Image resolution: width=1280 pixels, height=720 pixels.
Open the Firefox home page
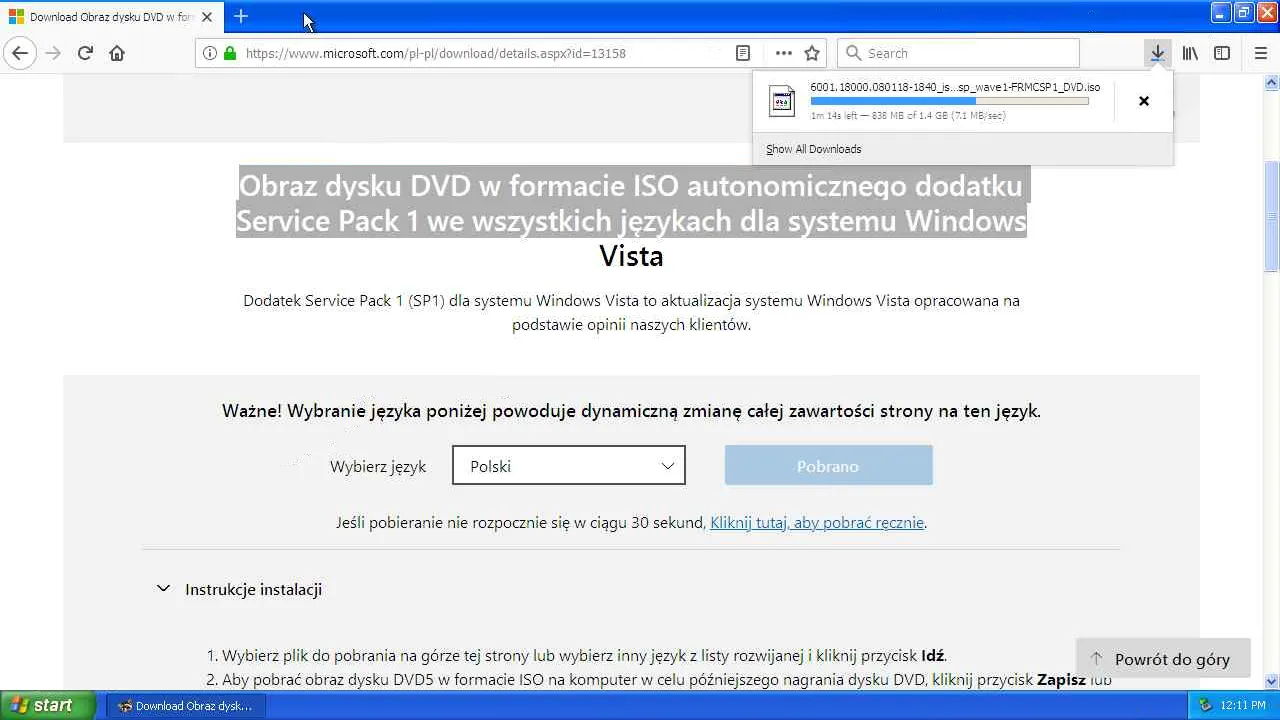click(x=117, y=53)
